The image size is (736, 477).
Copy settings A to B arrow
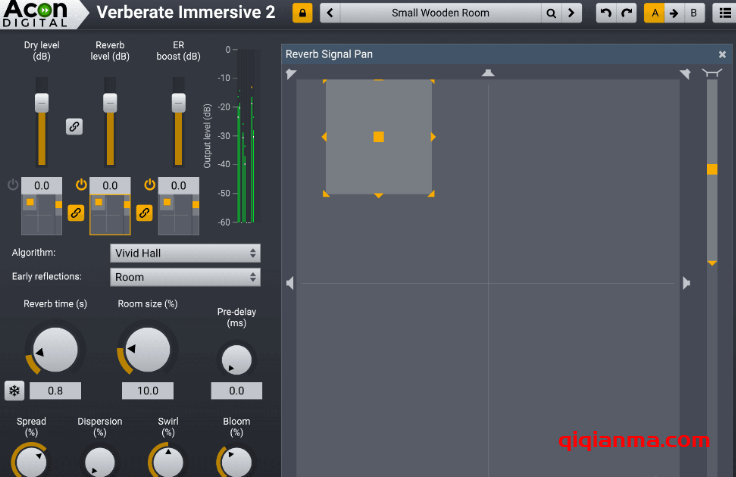point(674,14)
